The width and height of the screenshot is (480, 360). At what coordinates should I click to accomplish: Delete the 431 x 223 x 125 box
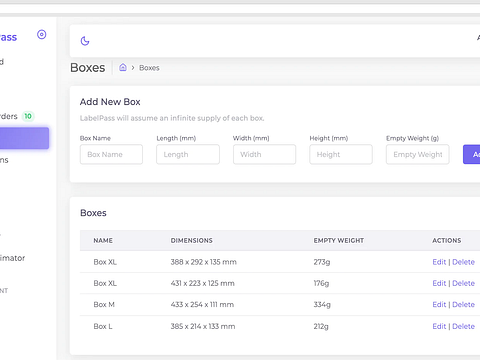pos(463,283)
